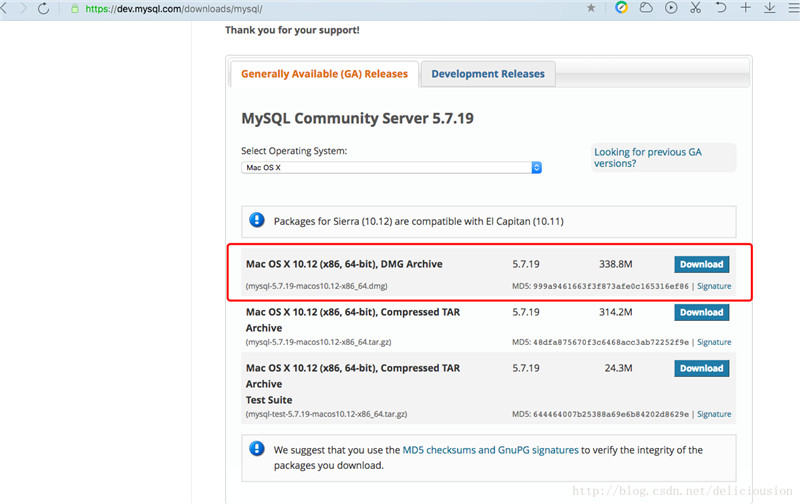Click the undo arrow icon in the toolbar
800x504 pixels.
721,8
